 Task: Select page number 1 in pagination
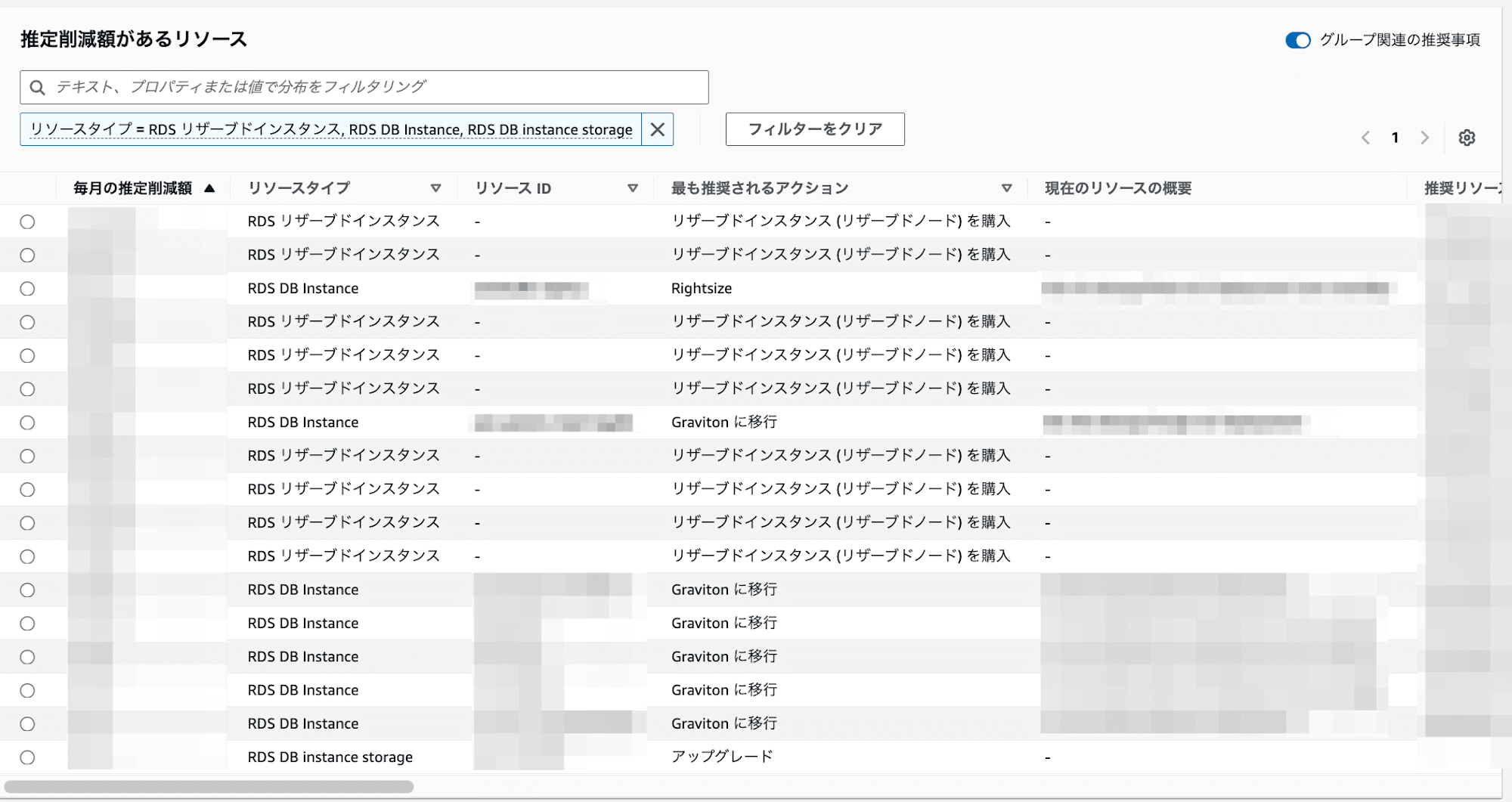1395,138
